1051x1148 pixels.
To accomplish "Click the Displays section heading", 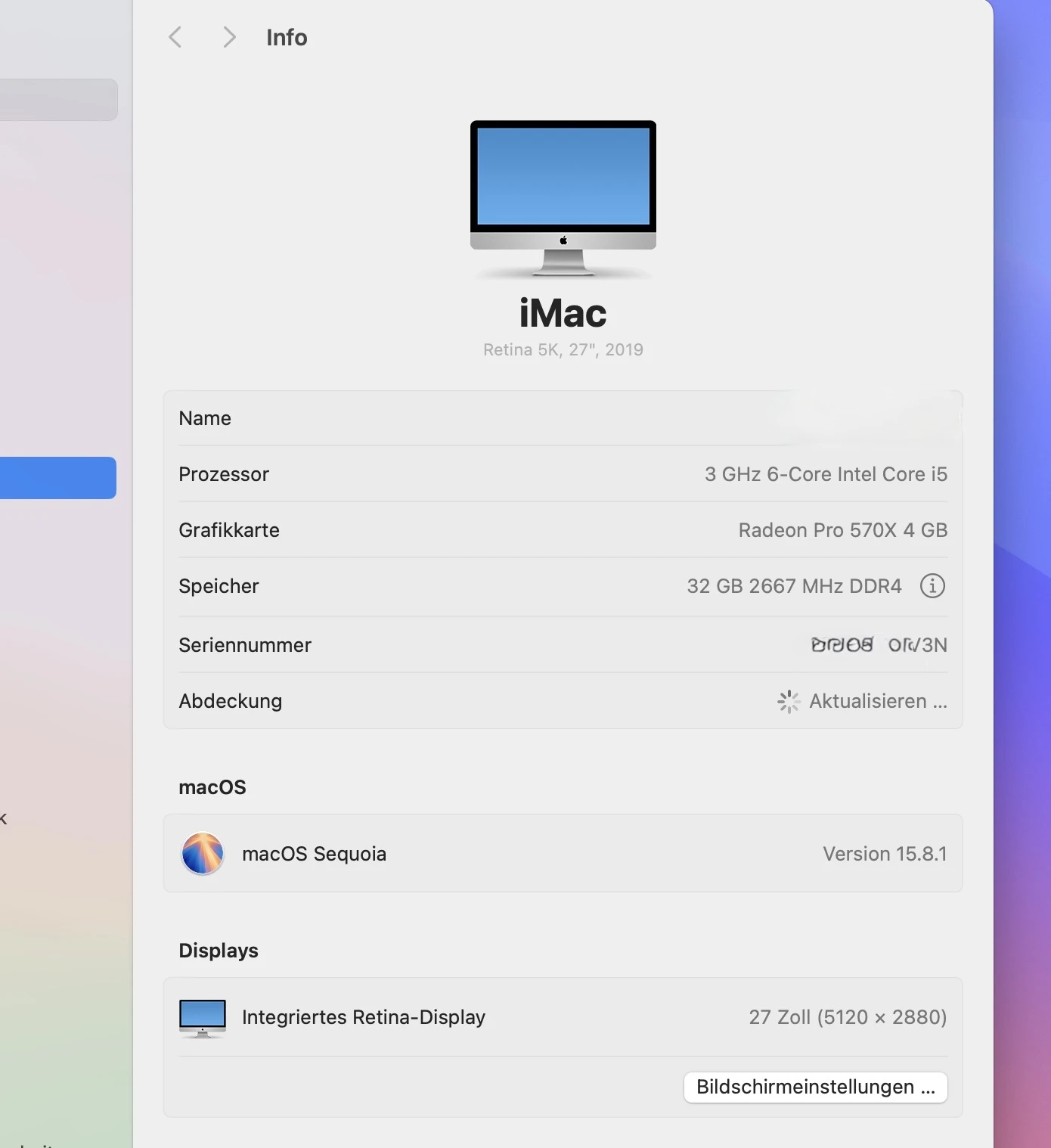I will tap(219, 951).
